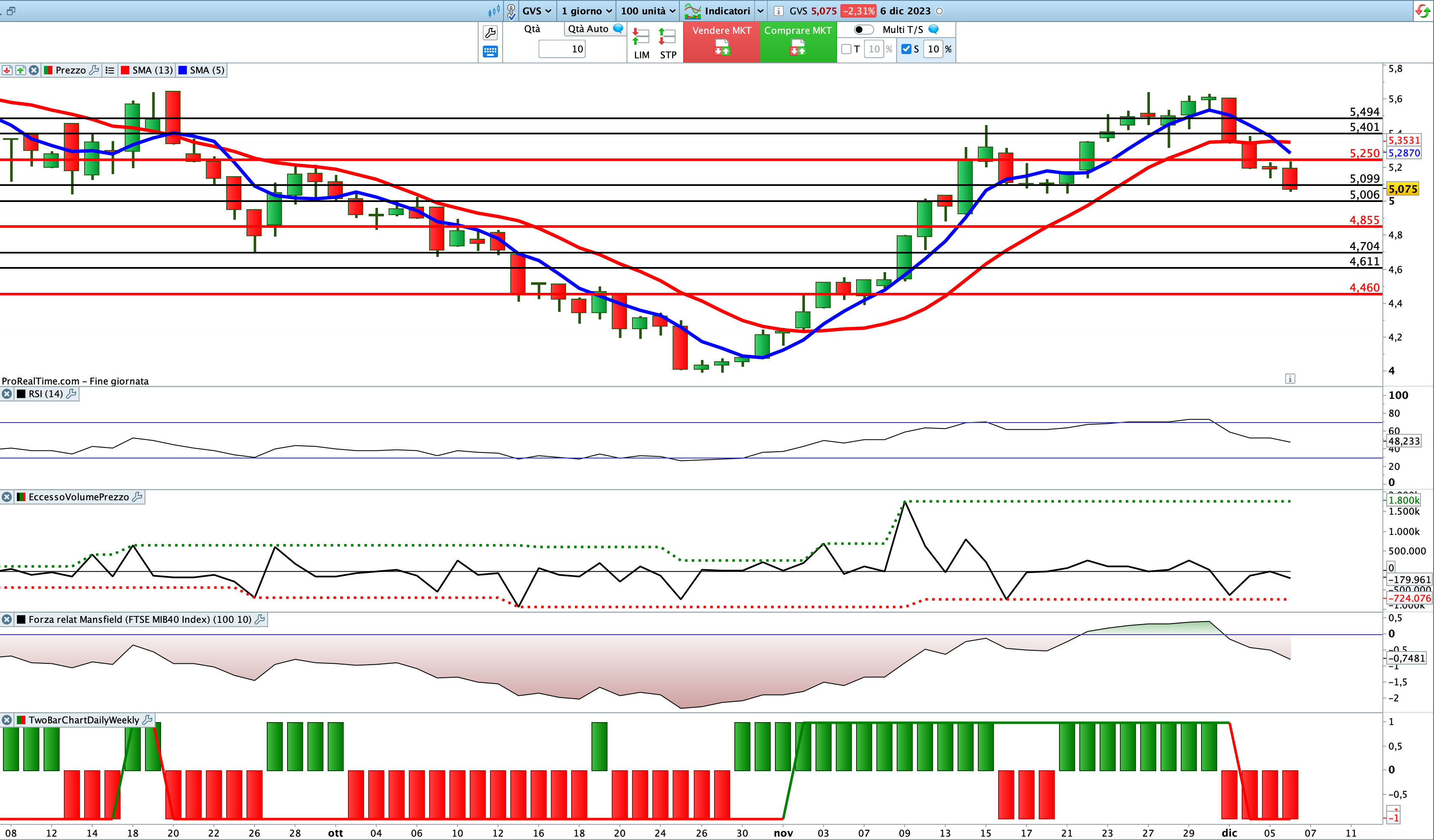Open the blue keyboard shortcuts icon
The image size is (1434, 840).
click(x=490, y=52)
